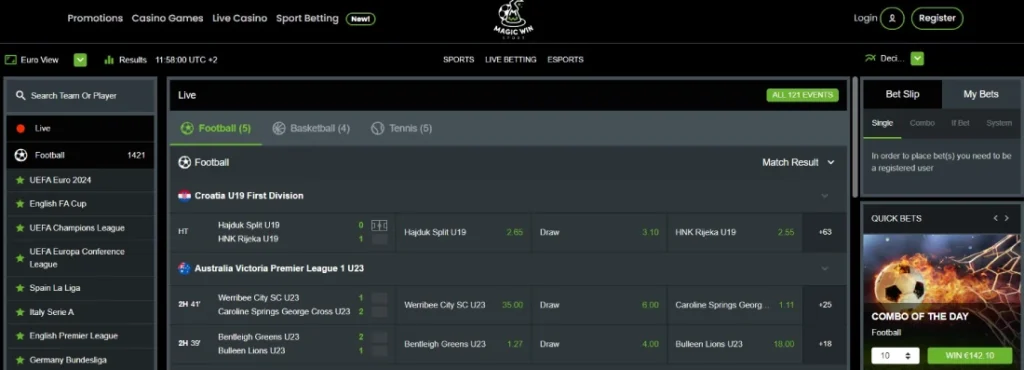Open the Euro View dropdown arrow
Image resolution: width=1024 pixels, height=370 pixels.
[x=80, y=60]
